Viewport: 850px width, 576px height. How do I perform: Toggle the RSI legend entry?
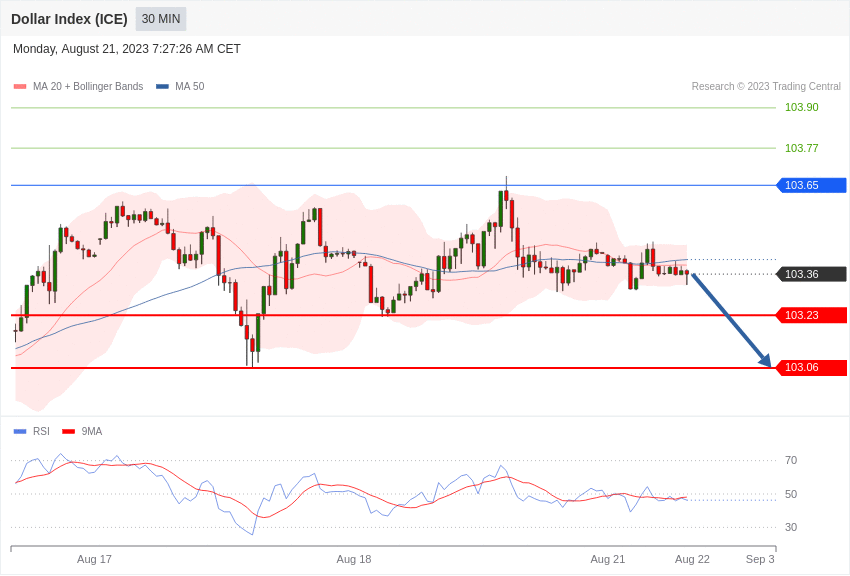pyautogui.click(x=31, y=431)
